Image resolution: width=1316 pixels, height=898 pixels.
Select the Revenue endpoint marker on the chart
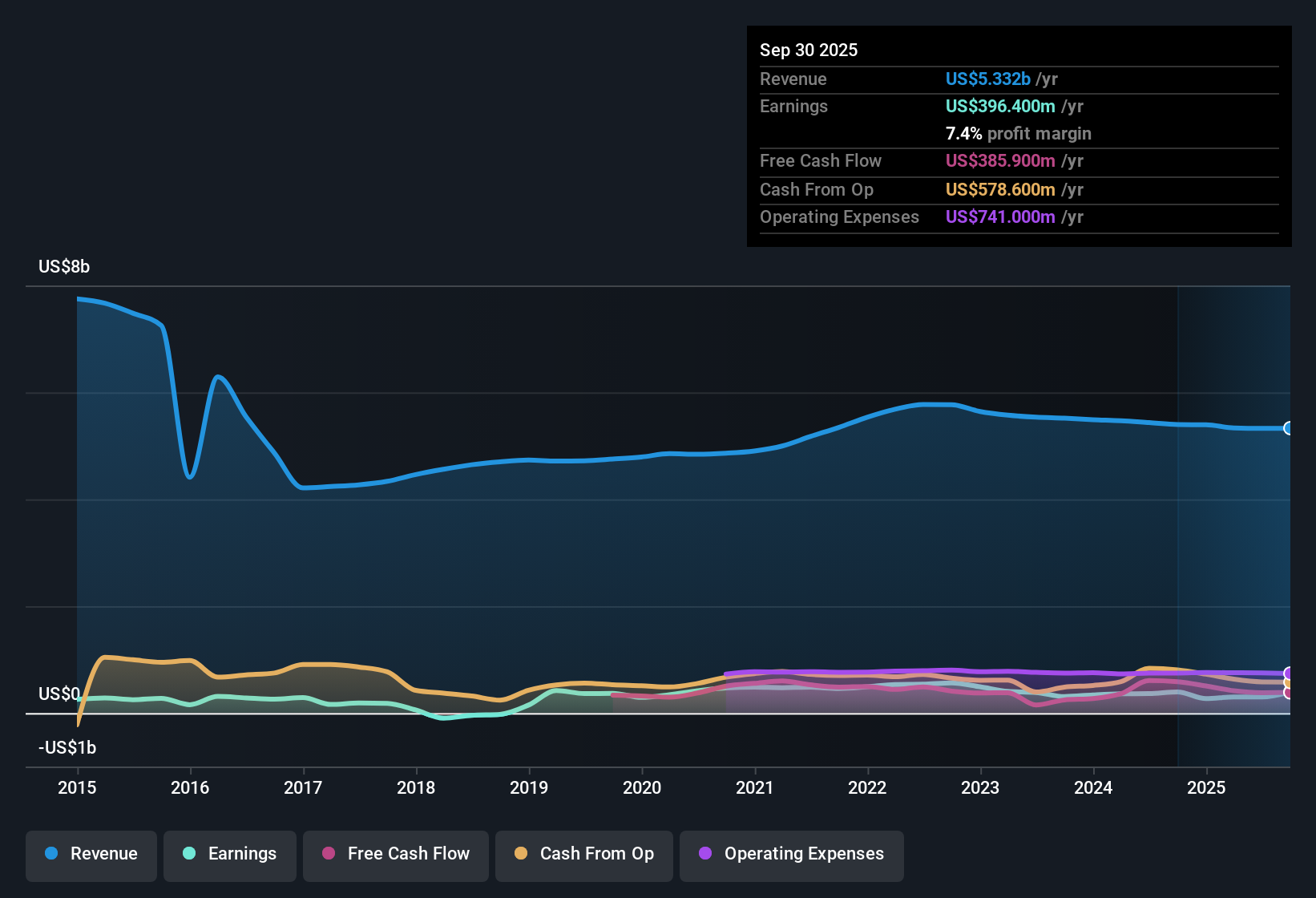click(x=1288, y=429)
